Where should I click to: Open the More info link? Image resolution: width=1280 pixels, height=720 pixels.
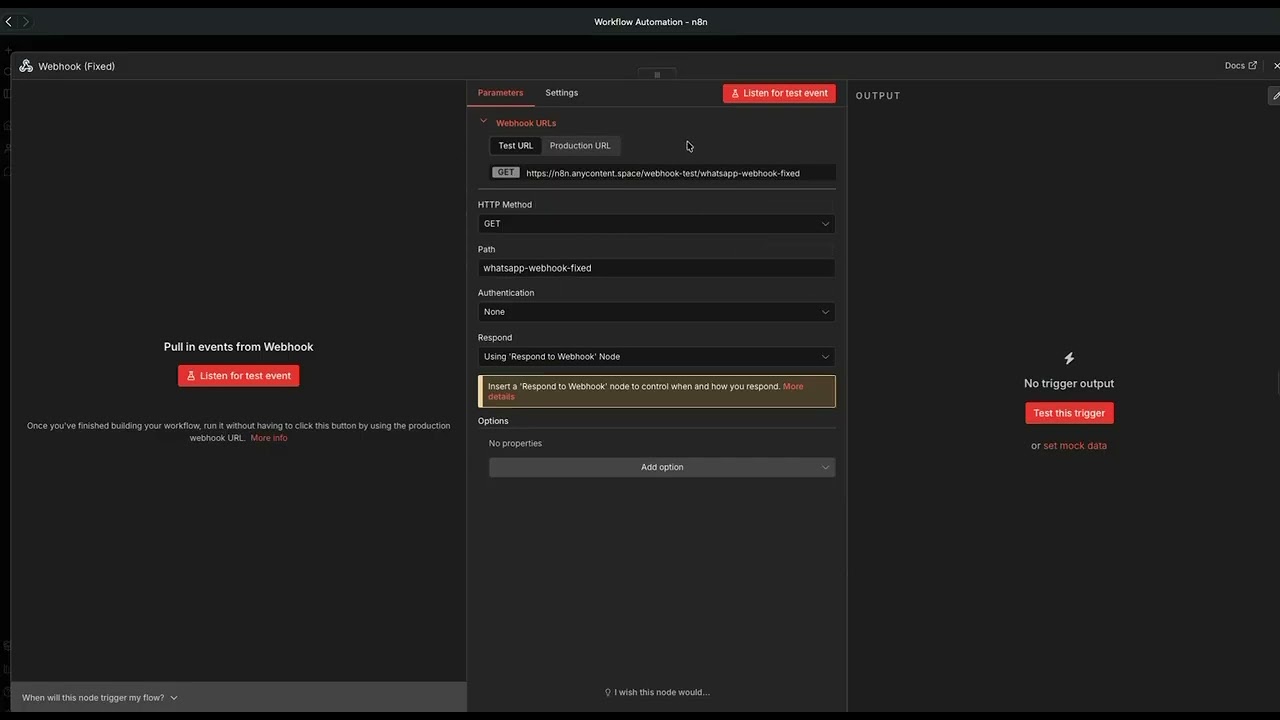pos(269,438)
